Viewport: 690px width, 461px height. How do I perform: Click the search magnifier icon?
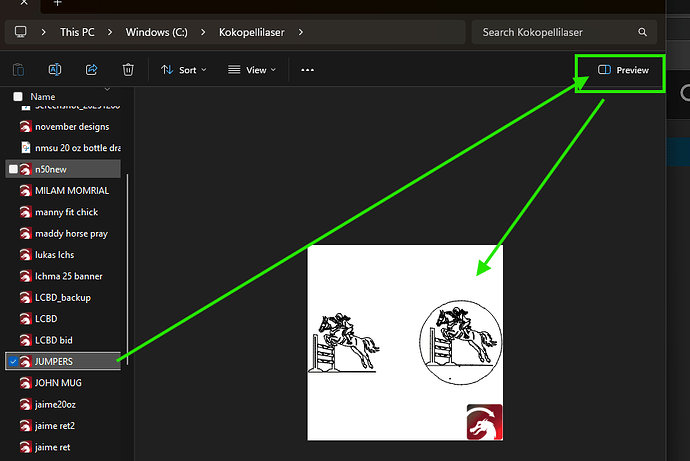pos(642,32)
